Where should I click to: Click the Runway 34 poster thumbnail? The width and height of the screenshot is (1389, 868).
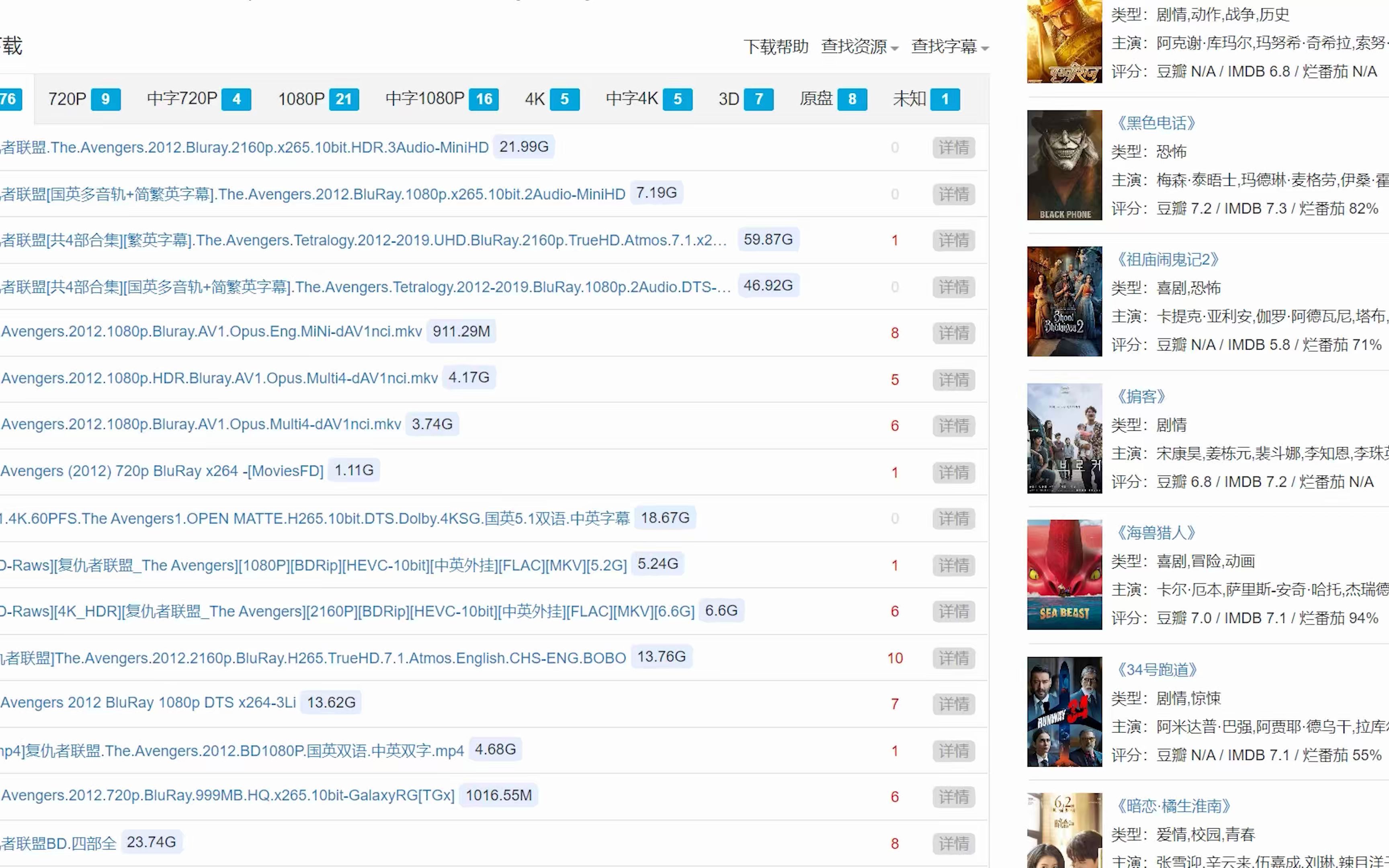pos(1064,712)
